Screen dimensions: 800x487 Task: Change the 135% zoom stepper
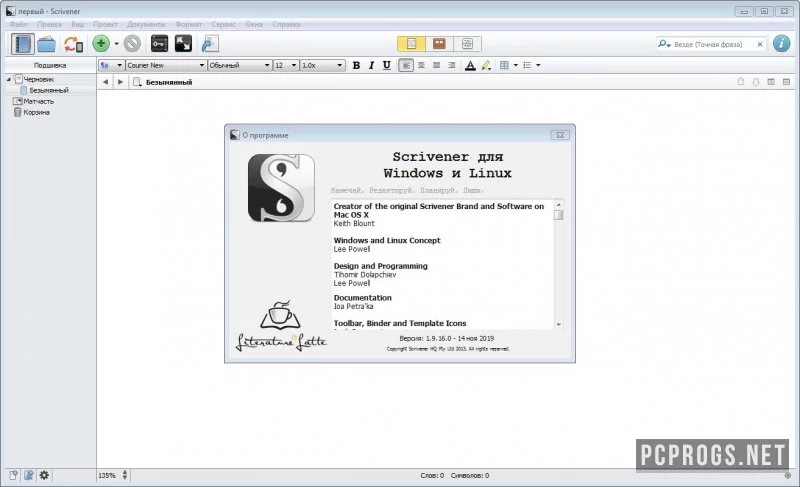[x=125, y=475]
